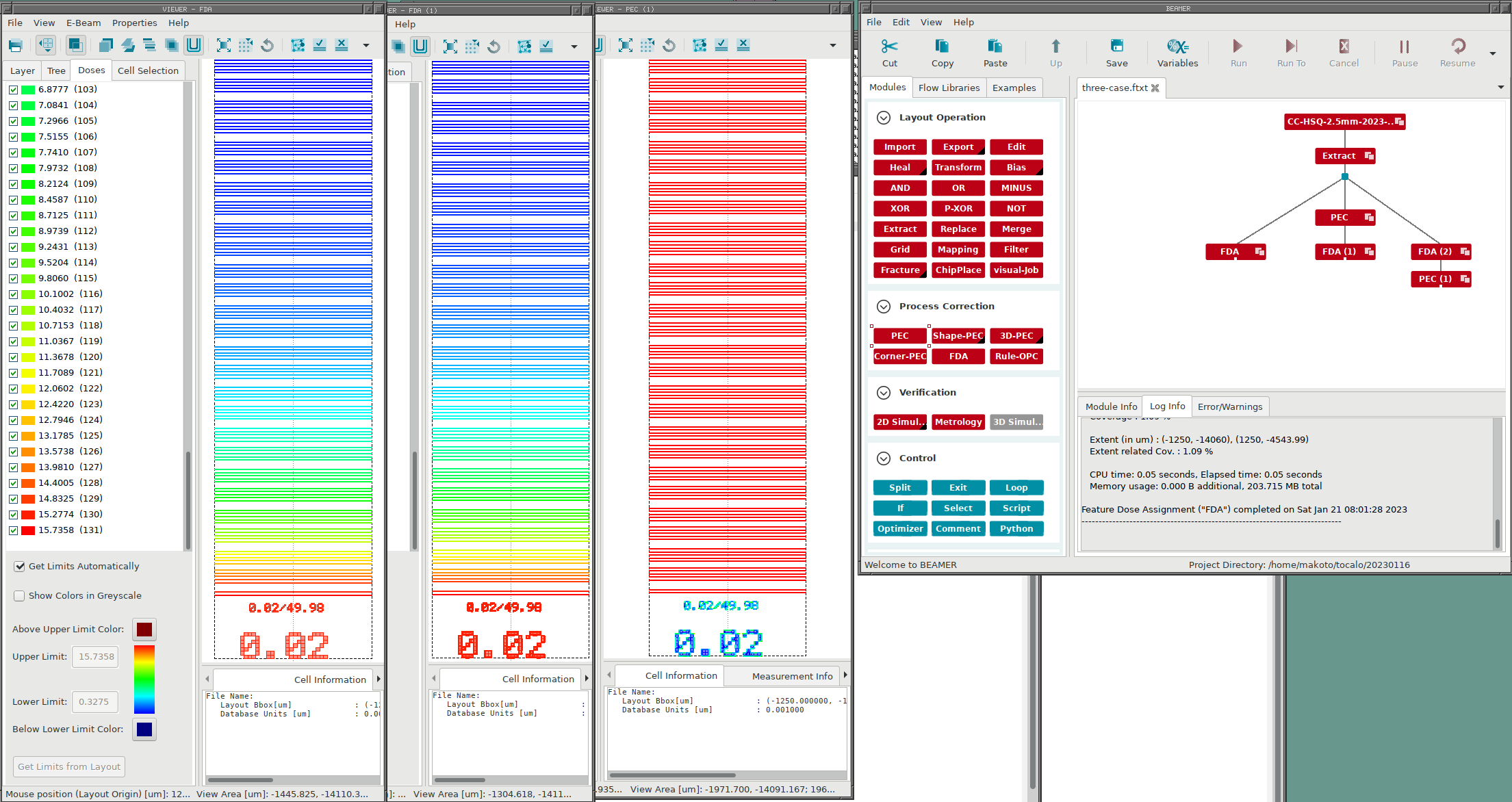Open E-Beam menu in FDA viewer
The height and width of the screenshot is (802, 1512).
coord(84,23)
